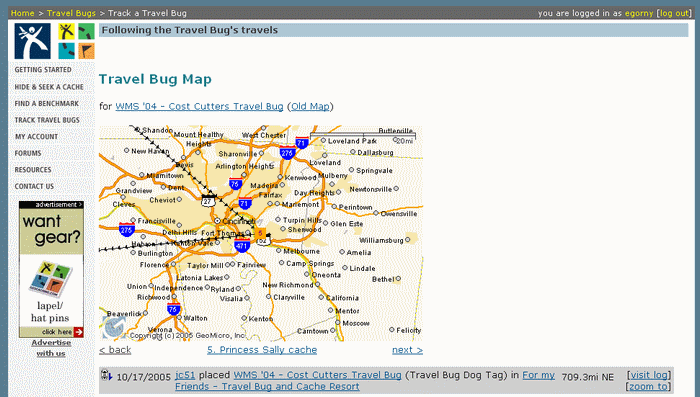
Task: Go to next map stop
Action: tap(407, 350)
